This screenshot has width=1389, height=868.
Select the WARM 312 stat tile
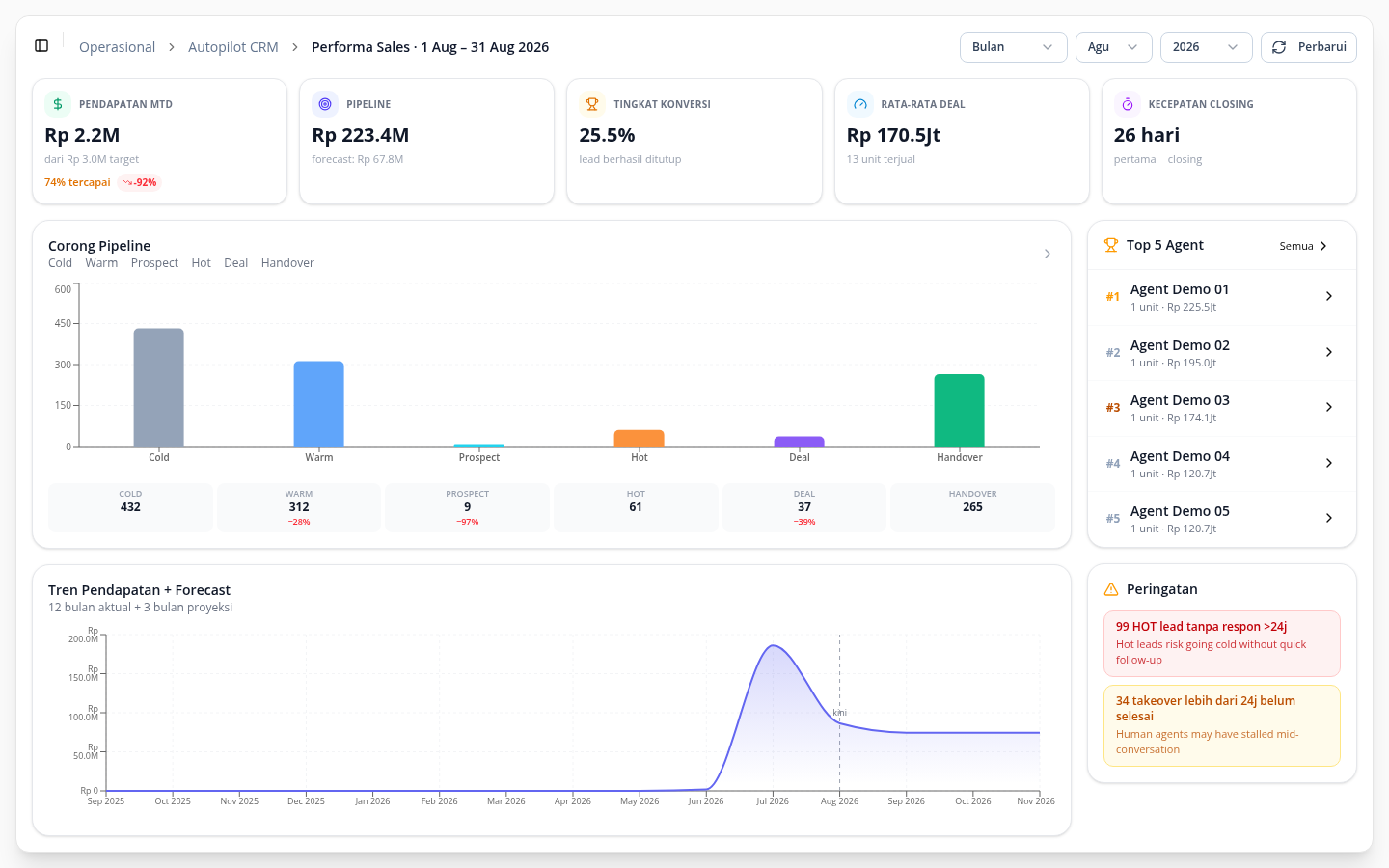click(x=299, y=507)
